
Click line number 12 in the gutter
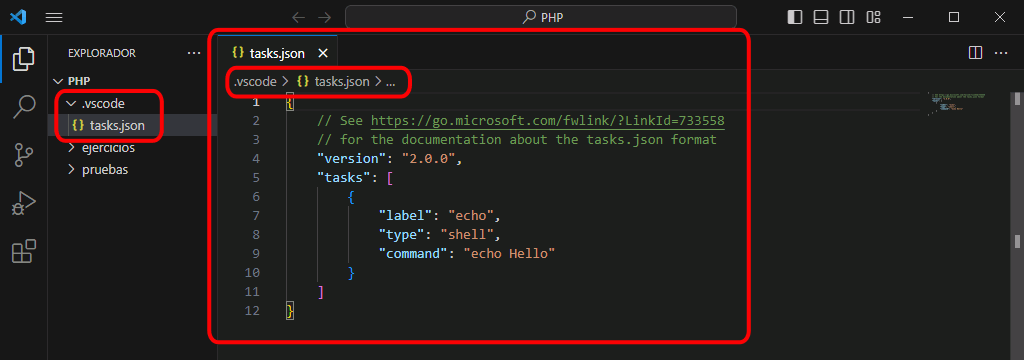pyautogui.click(x=251, y=311)
